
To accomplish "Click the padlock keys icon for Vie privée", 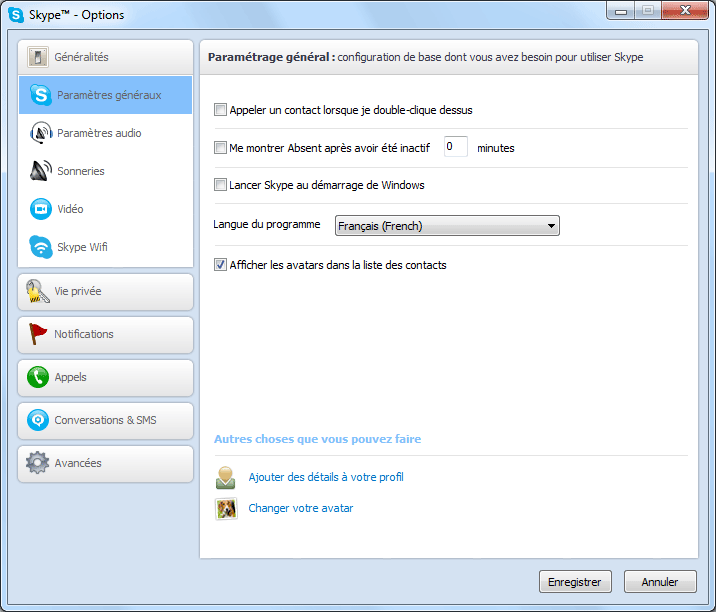I will (37, 291).
